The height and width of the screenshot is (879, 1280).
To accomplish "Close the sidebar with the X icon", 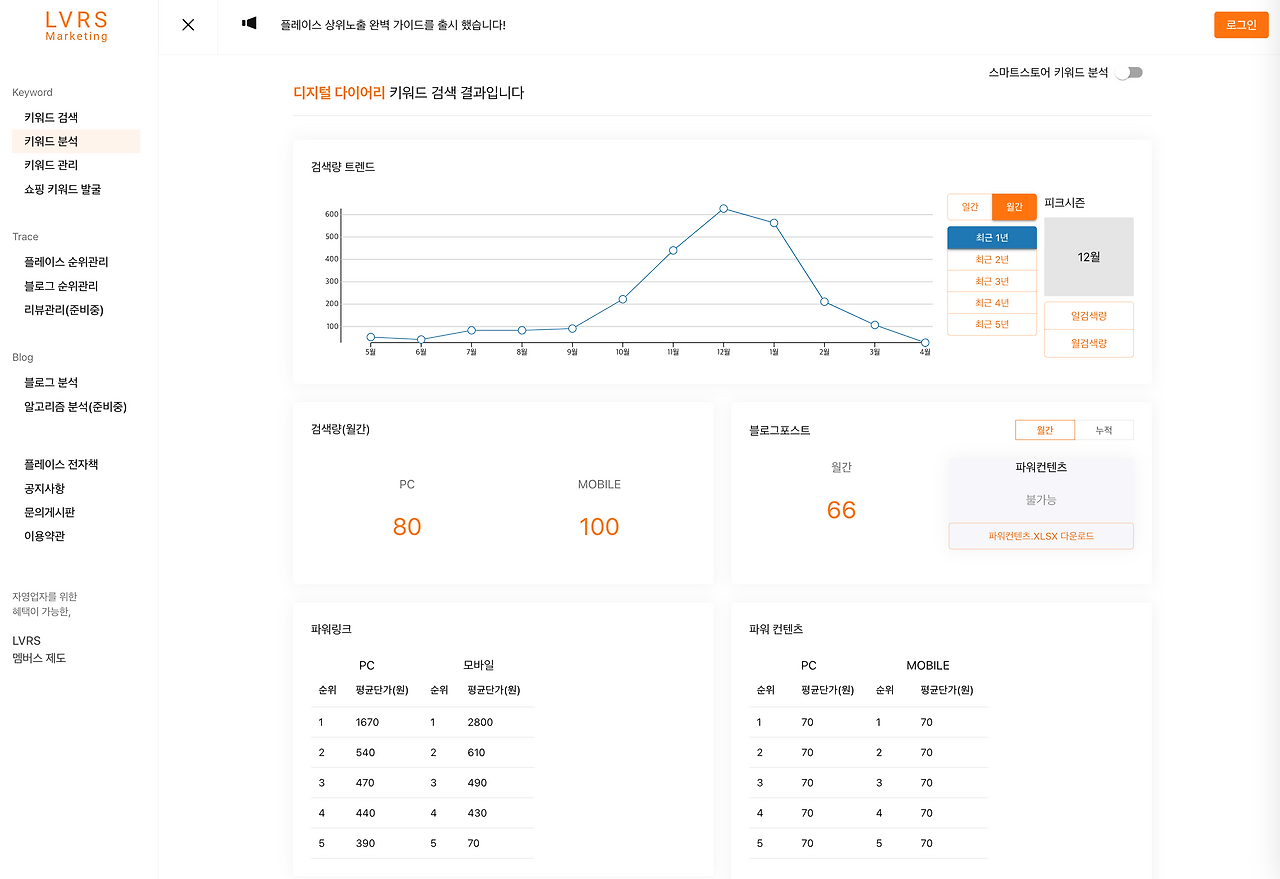I will (188, 25).
